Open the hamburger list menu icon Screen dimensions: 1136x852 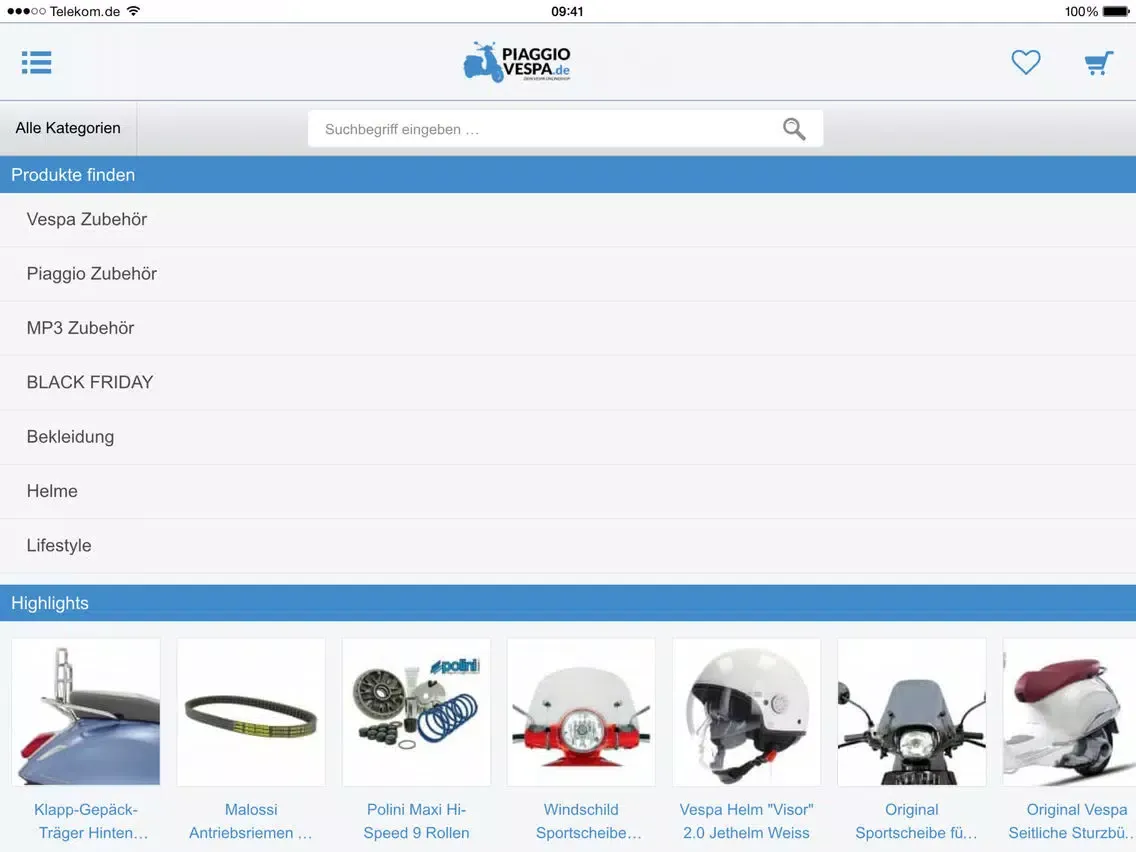[x=36, y=62]
